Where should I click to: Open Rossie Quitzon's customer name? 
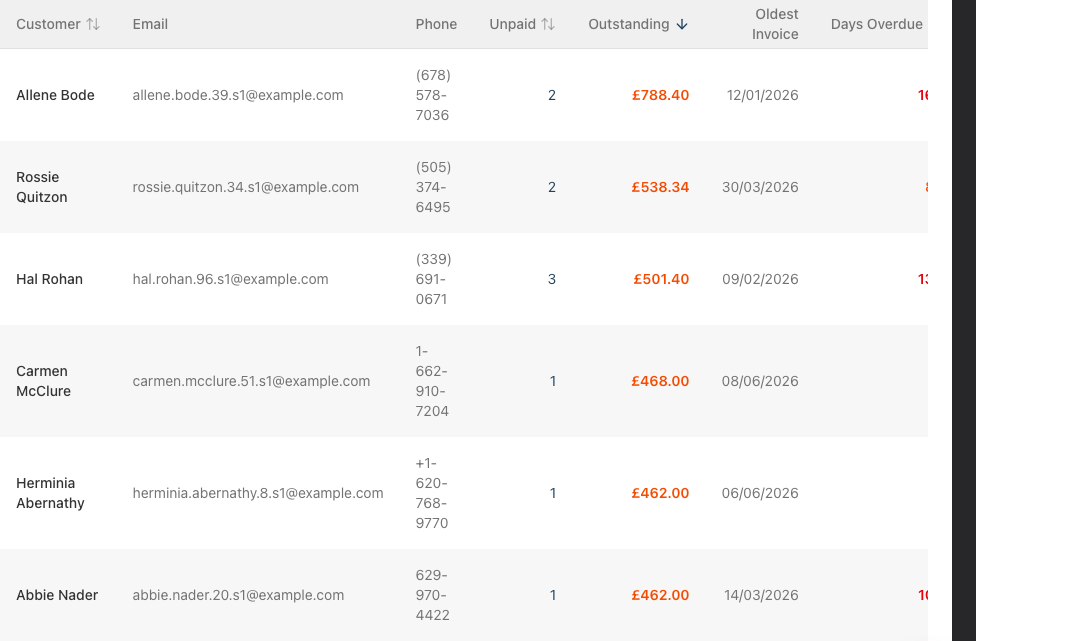42,187
